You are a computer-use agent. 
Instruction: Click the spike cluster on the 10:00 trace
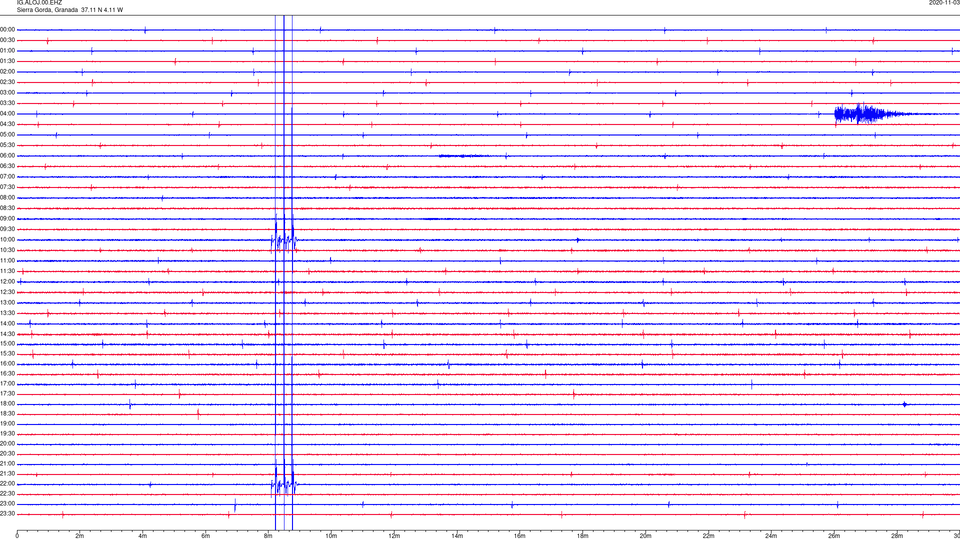tap(284, 241)
